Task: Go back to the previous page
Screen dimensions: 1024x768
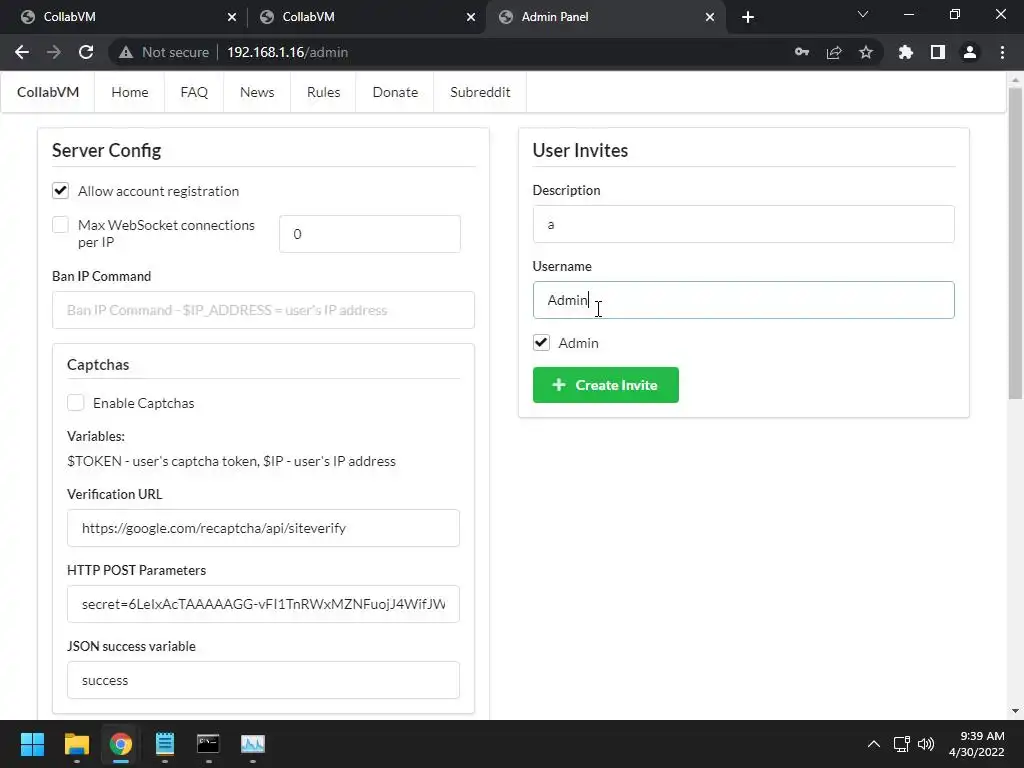Action: [x=22, y=52]
